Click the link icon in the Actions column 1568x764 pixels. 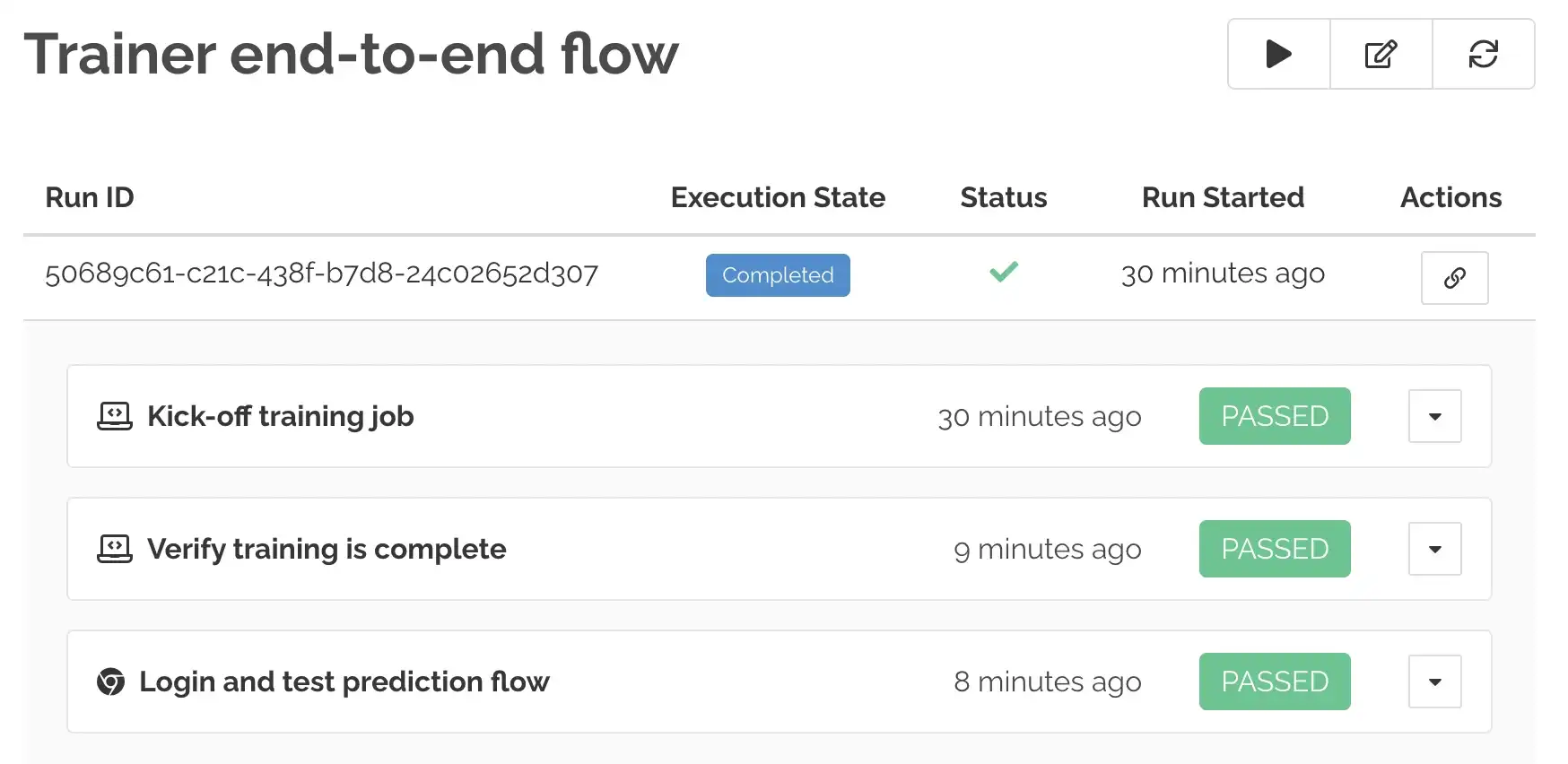pyautogui.click(x=1454, y=278)
